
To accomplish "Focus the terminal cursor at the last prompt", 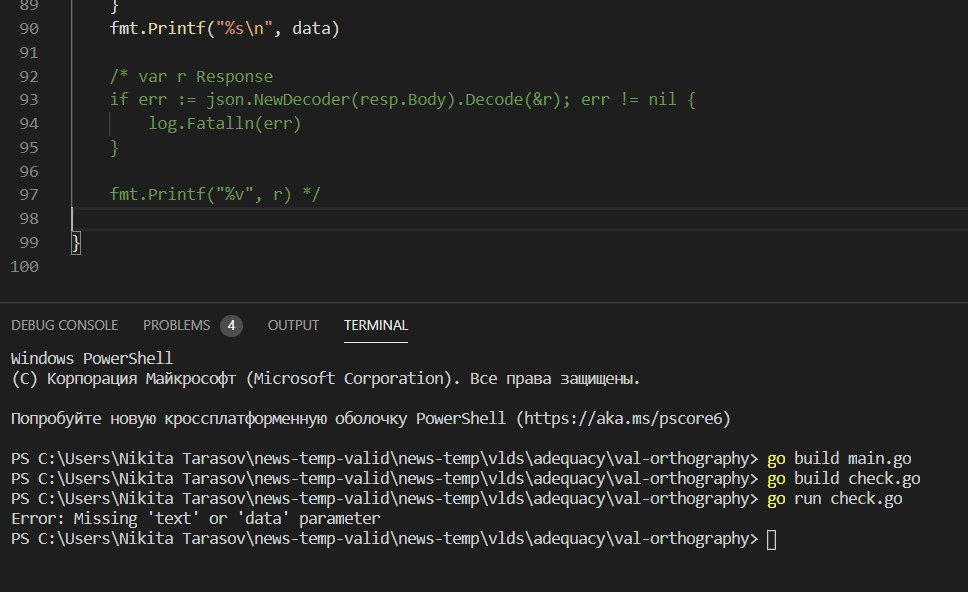I will (x=770, y=539).
